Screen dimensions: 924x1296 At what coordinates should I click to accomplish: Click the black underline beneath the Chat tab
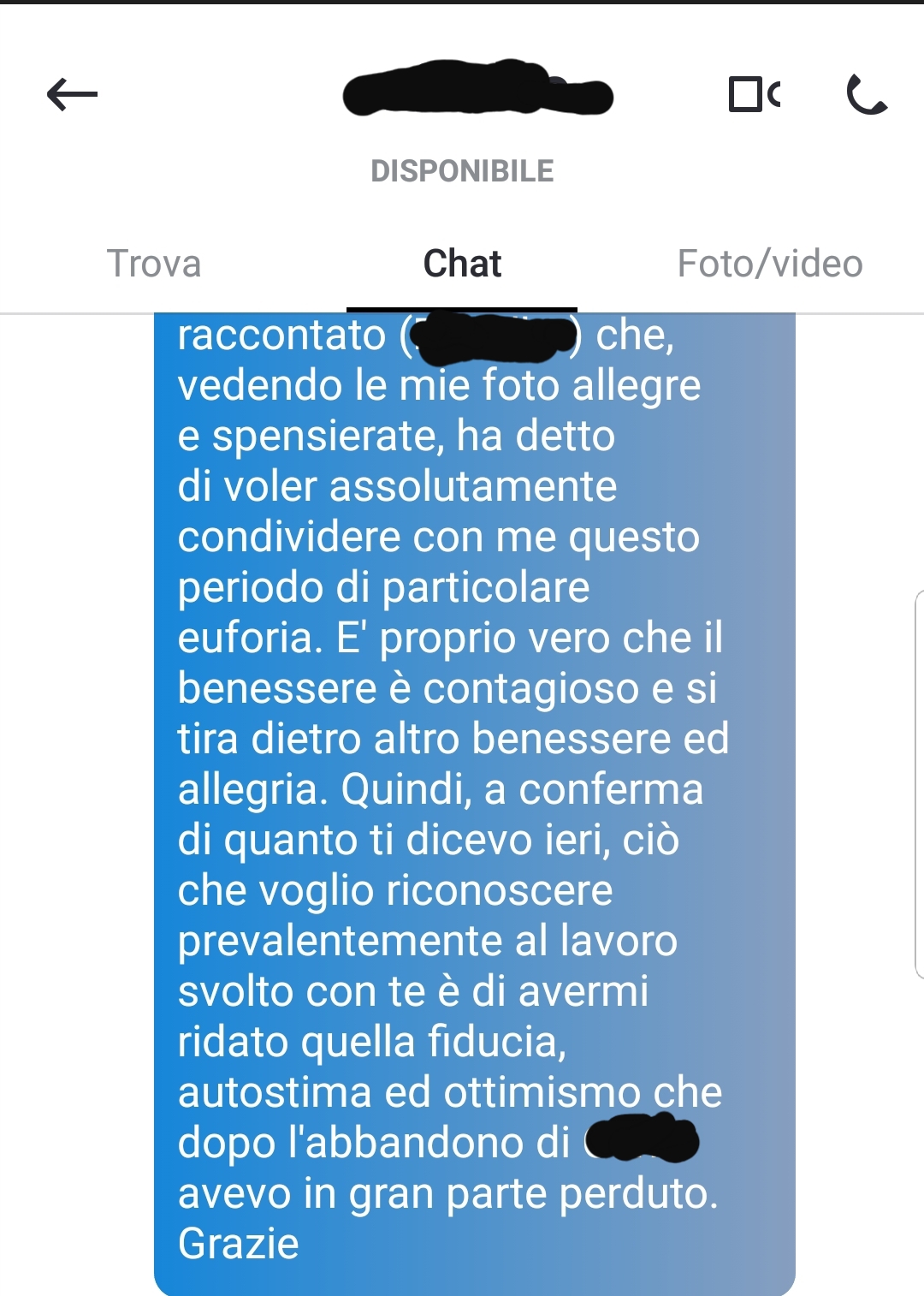pyautogui.click(x=462, y=310)
